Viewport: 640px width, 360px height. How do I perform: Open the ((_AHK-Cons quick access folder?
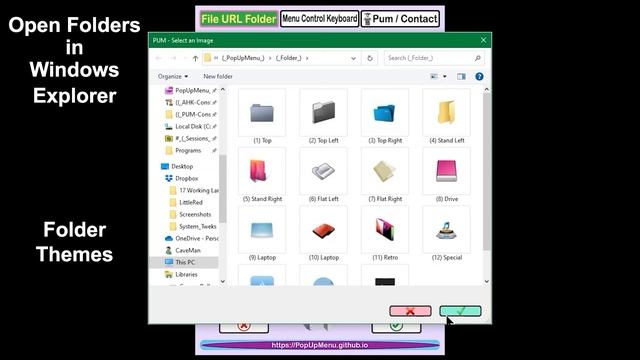pos(190,102)
